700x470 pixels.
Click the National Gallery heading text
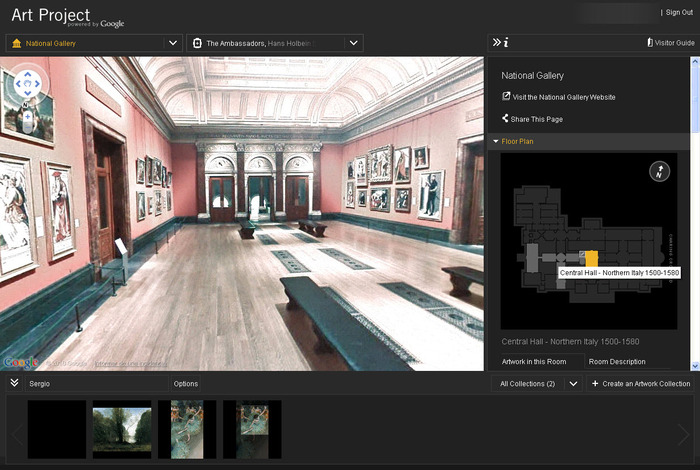[532, 75]
